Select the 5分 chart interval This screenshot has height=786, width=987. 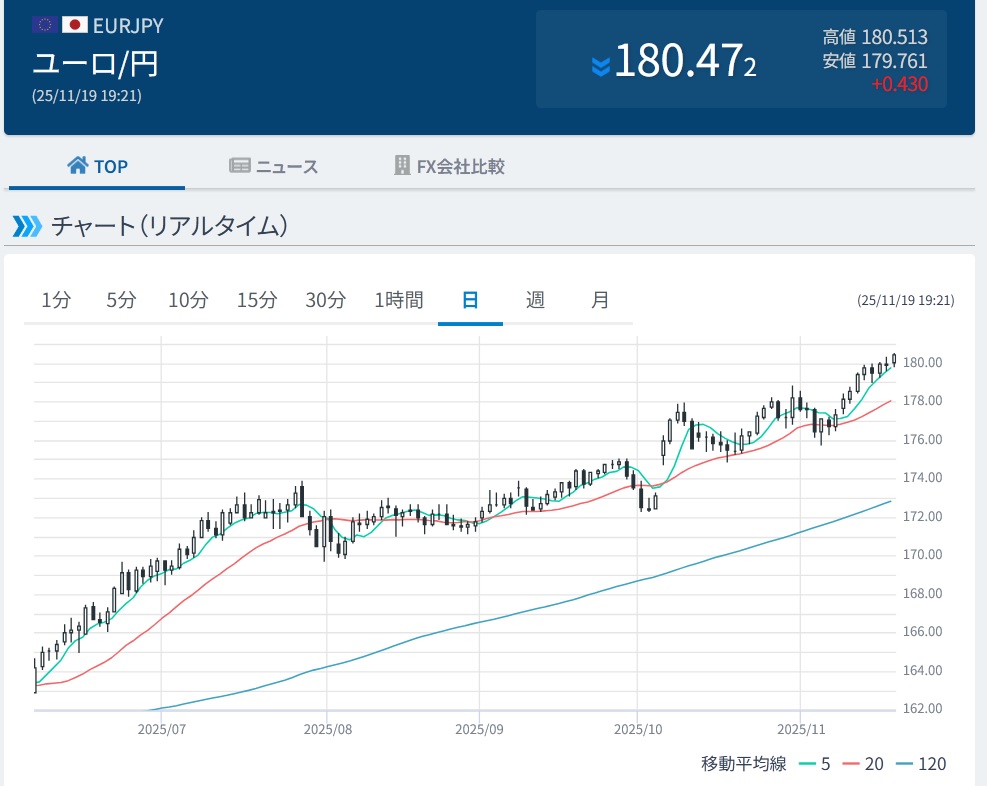tap(121, 300)
